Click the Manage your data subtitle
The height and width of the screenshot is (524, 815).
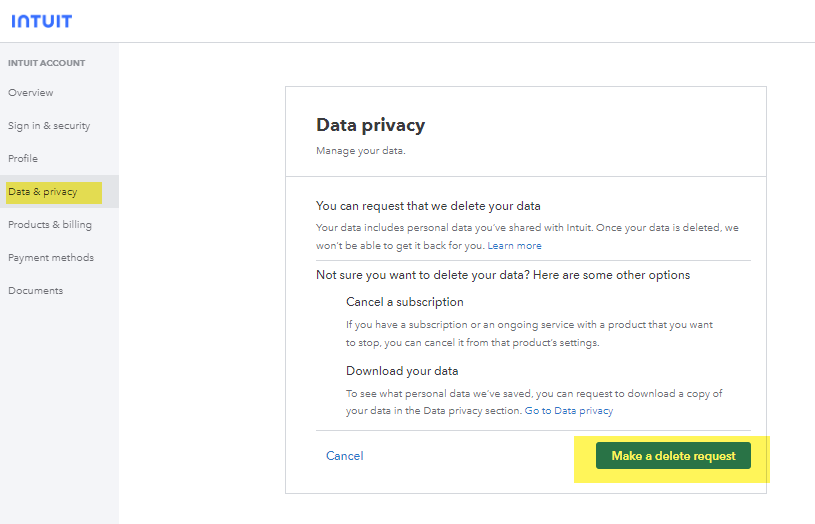(361, 151)
